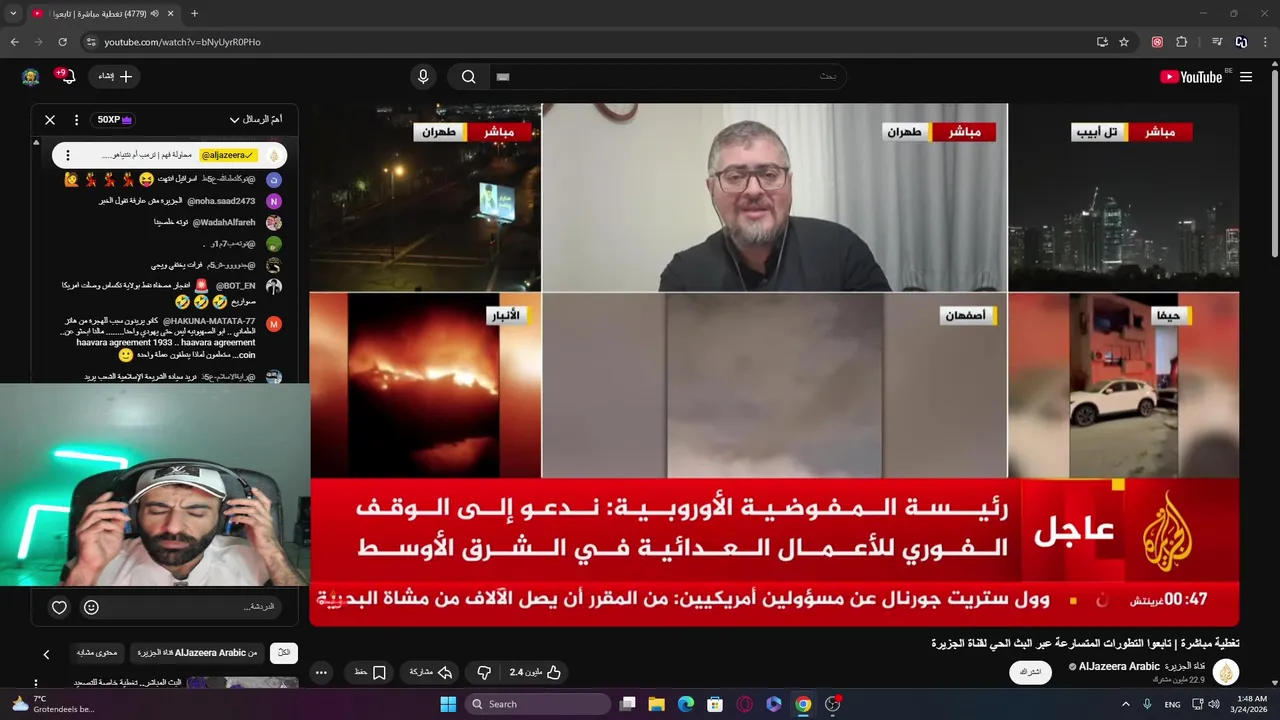Viewport: 1280px width, 720px height.
Task: Open the emoji picker in chat
Action: (91, 607)
